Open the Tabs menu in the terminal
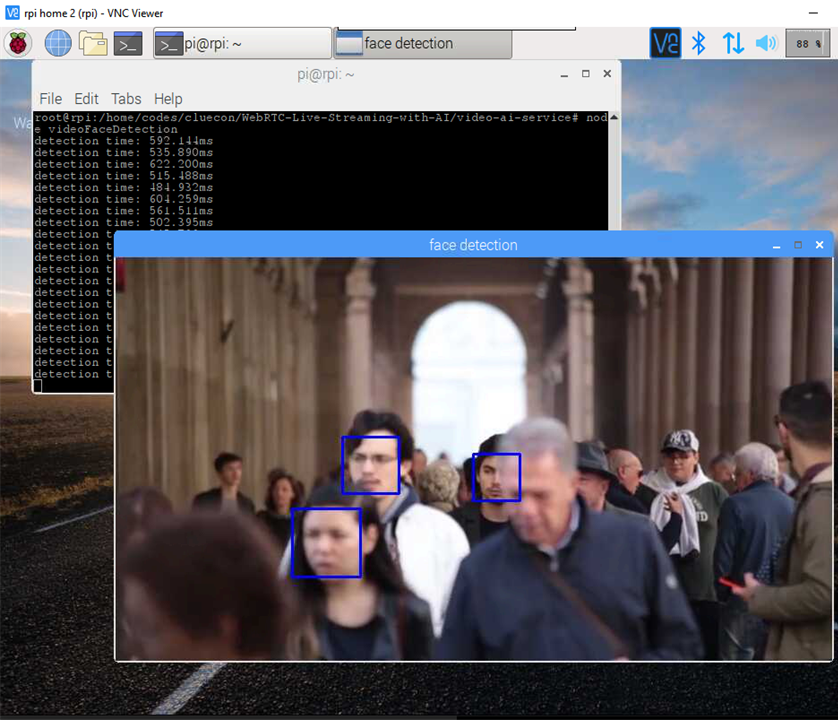The image size is (838, 720). [126, 99]
